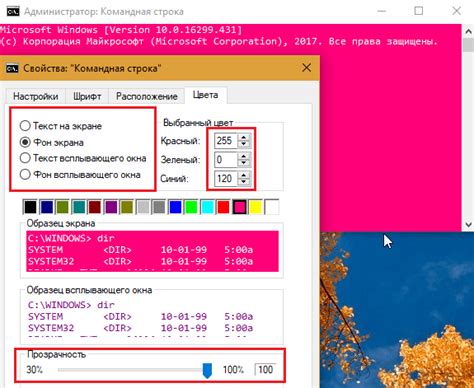Open the Настройки tab
The width and height of the screenshot is (474, 388).
tap(36, 96)
